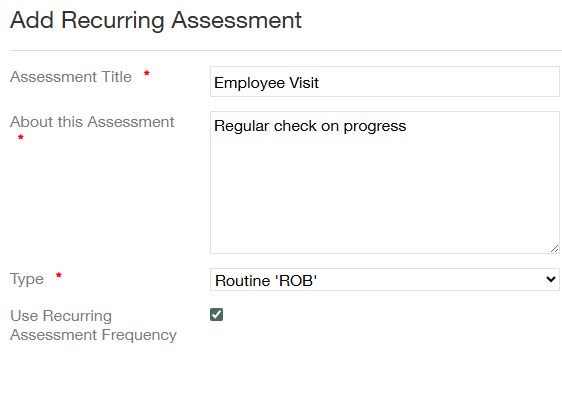Viewport: 562px width, 409px height.
Task: Uncheck Use Recurring Assessment Frequency checkbox
Action: [x=216, y=314]
